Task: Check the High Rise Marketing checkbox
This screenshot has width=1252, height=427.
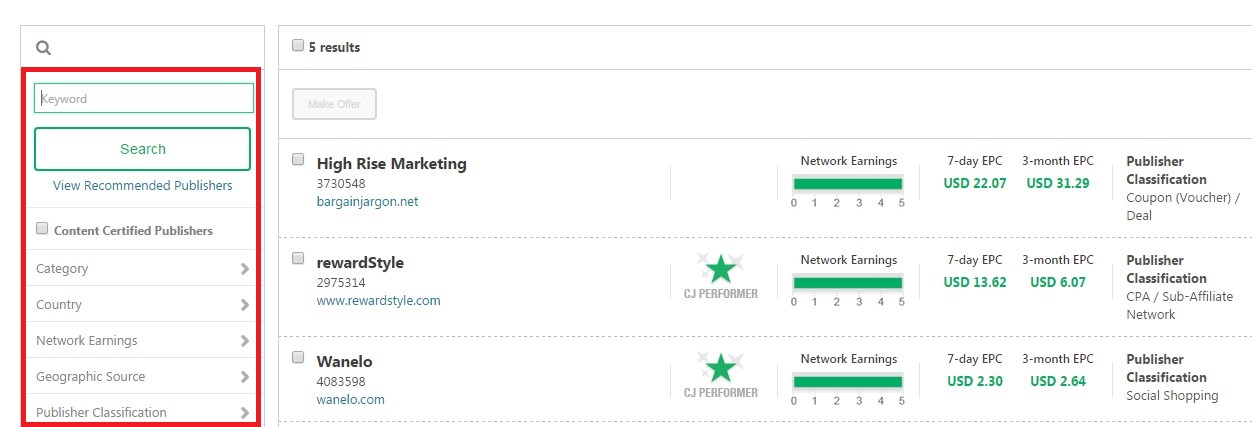Action: [298, 159]
